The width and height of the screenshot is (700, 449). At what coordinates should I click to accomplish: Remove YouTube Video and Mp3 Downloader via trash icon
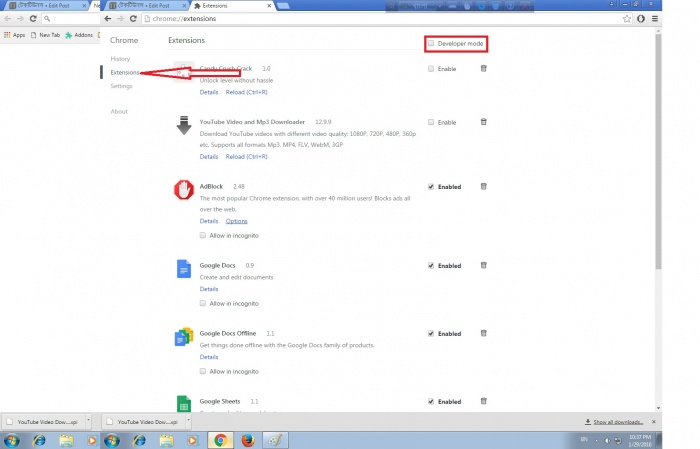click(483, 122)
